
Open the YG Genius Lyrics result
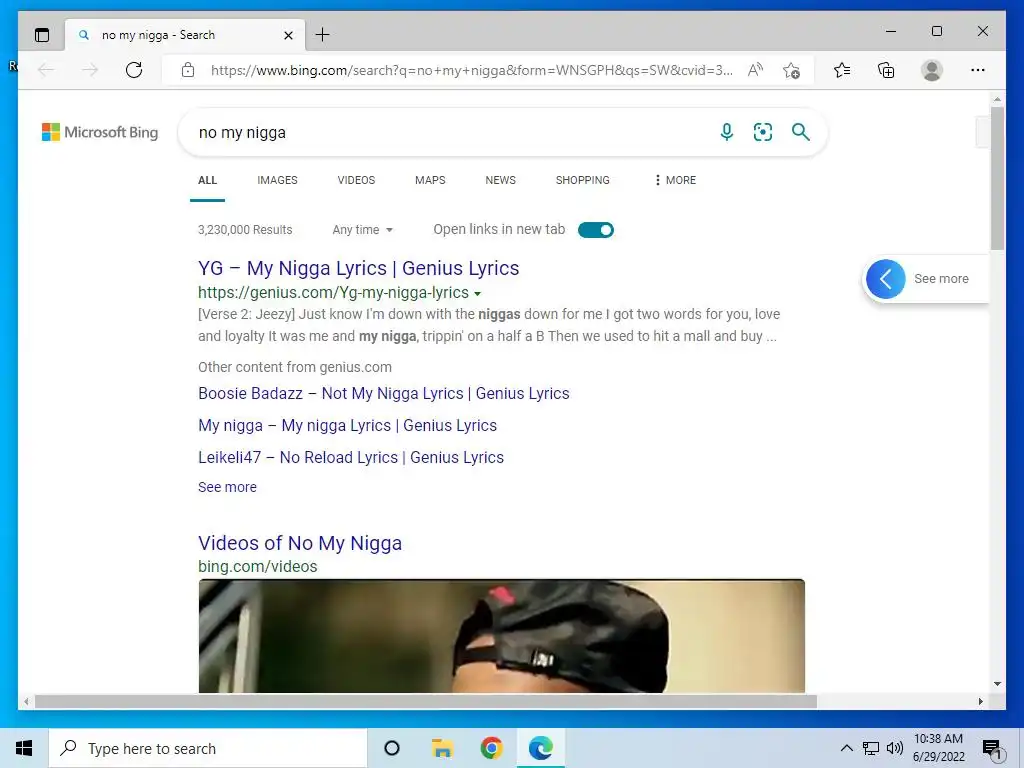coord(359,268)
